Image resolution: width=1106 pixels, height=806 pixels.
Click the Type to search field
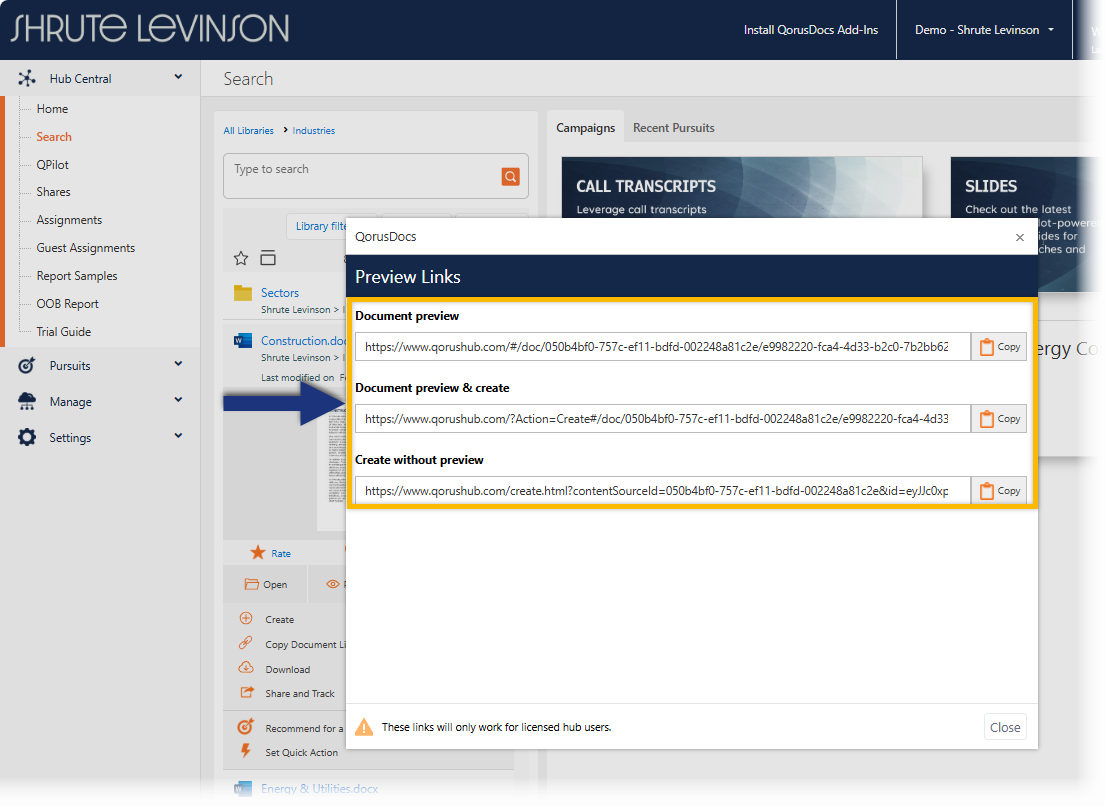pos(360,176)
